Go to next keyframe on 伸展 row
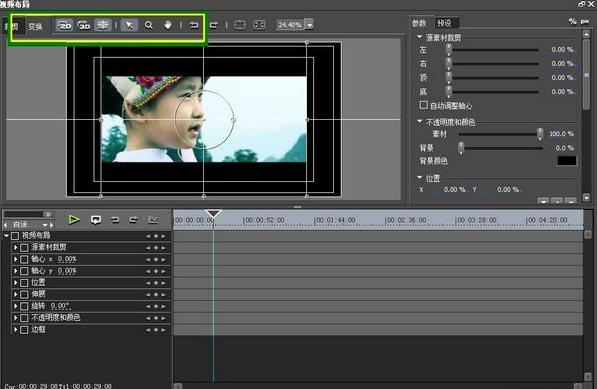Image resolution: width=597 pixels, height=389 pixels. pyautogui.click(x=163, y=295)
